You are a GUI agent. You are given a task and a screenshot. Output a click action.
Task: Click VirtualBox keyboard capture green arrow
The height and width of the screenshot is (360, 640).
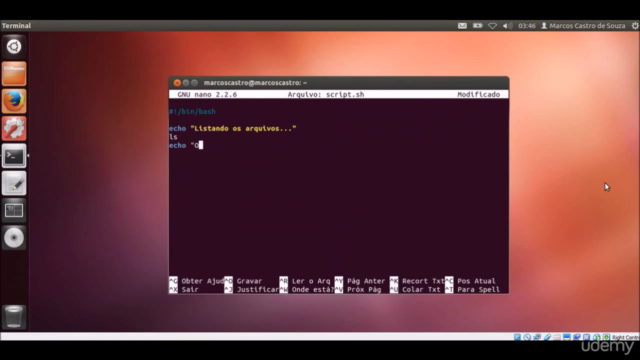point(606,337)
